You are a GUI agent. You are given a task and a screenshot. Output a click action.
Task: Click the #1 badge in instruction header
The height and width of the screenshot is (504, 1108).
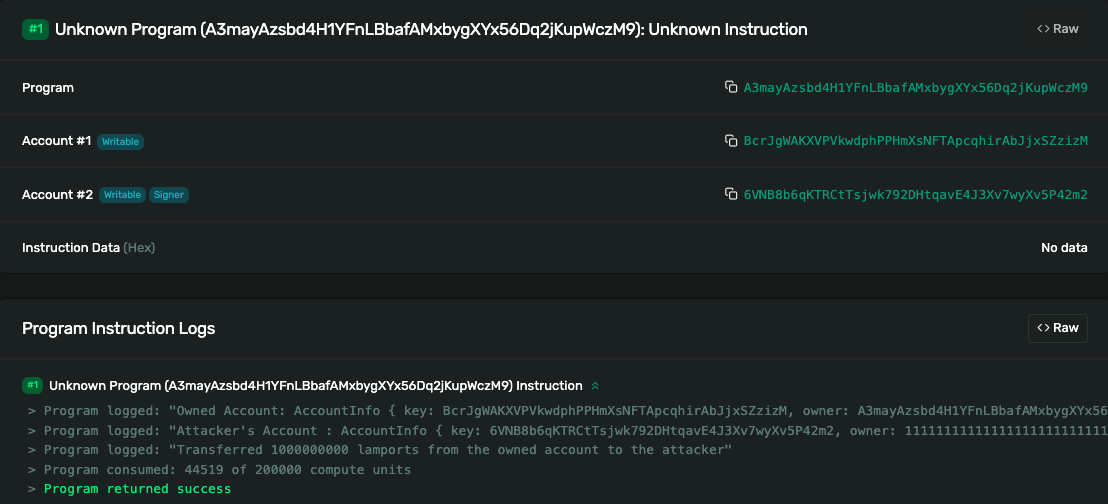tap(35, 29)
